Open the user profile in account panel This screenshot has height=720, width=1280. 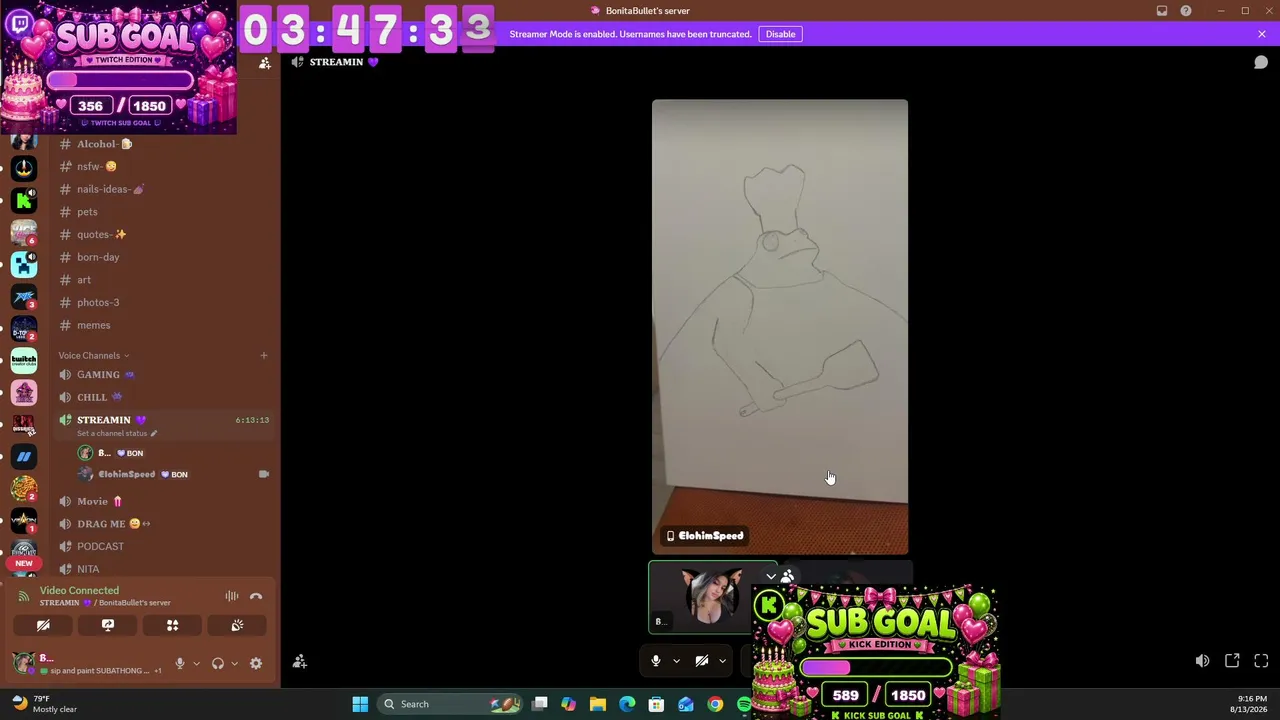coord(88,663)
